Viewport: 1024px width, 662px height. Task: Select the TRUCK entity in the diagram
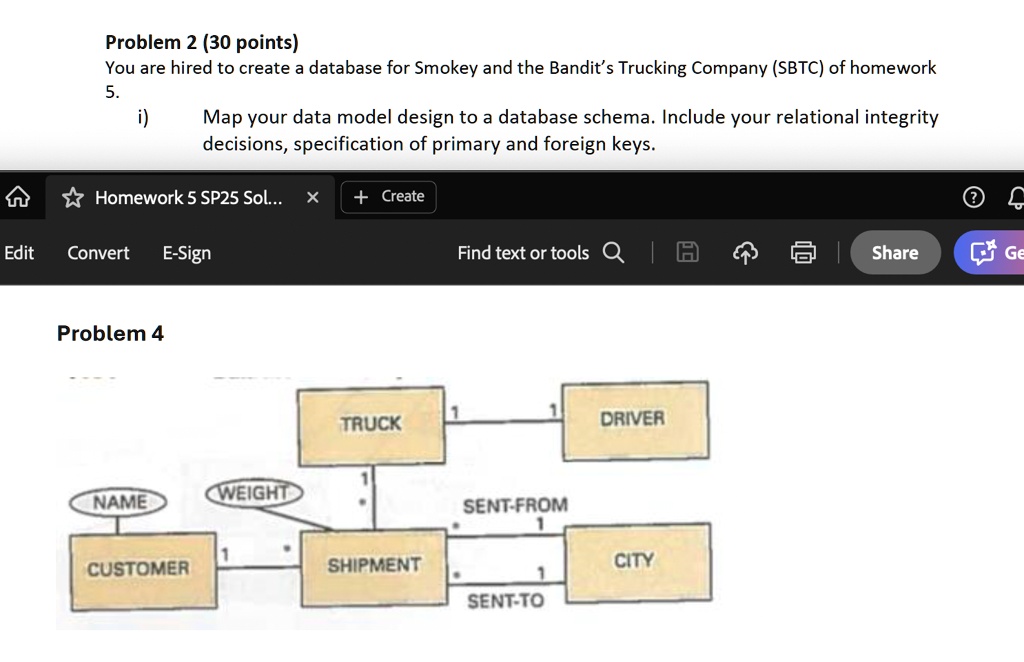point(371,423)
